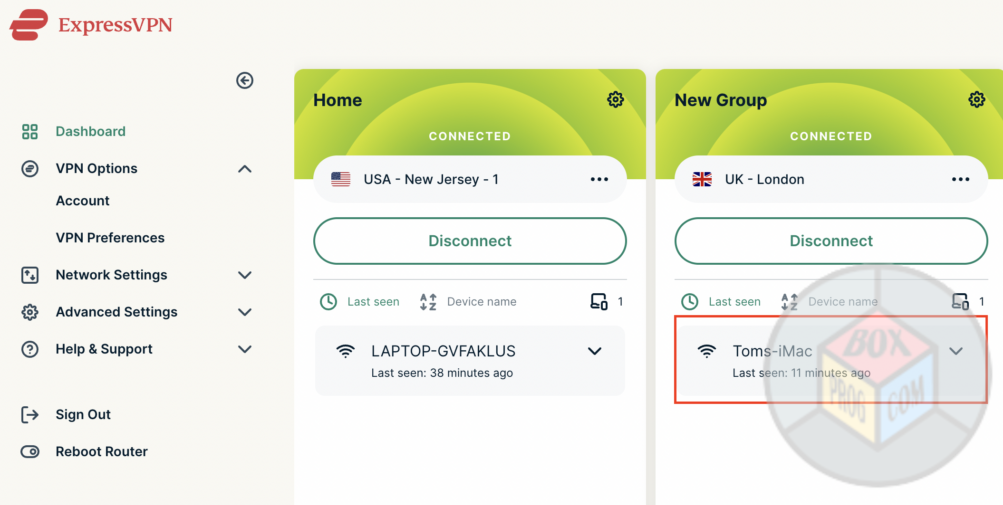
Task: Click the ExpressVPN logo
Action: (x=91, y=25)
